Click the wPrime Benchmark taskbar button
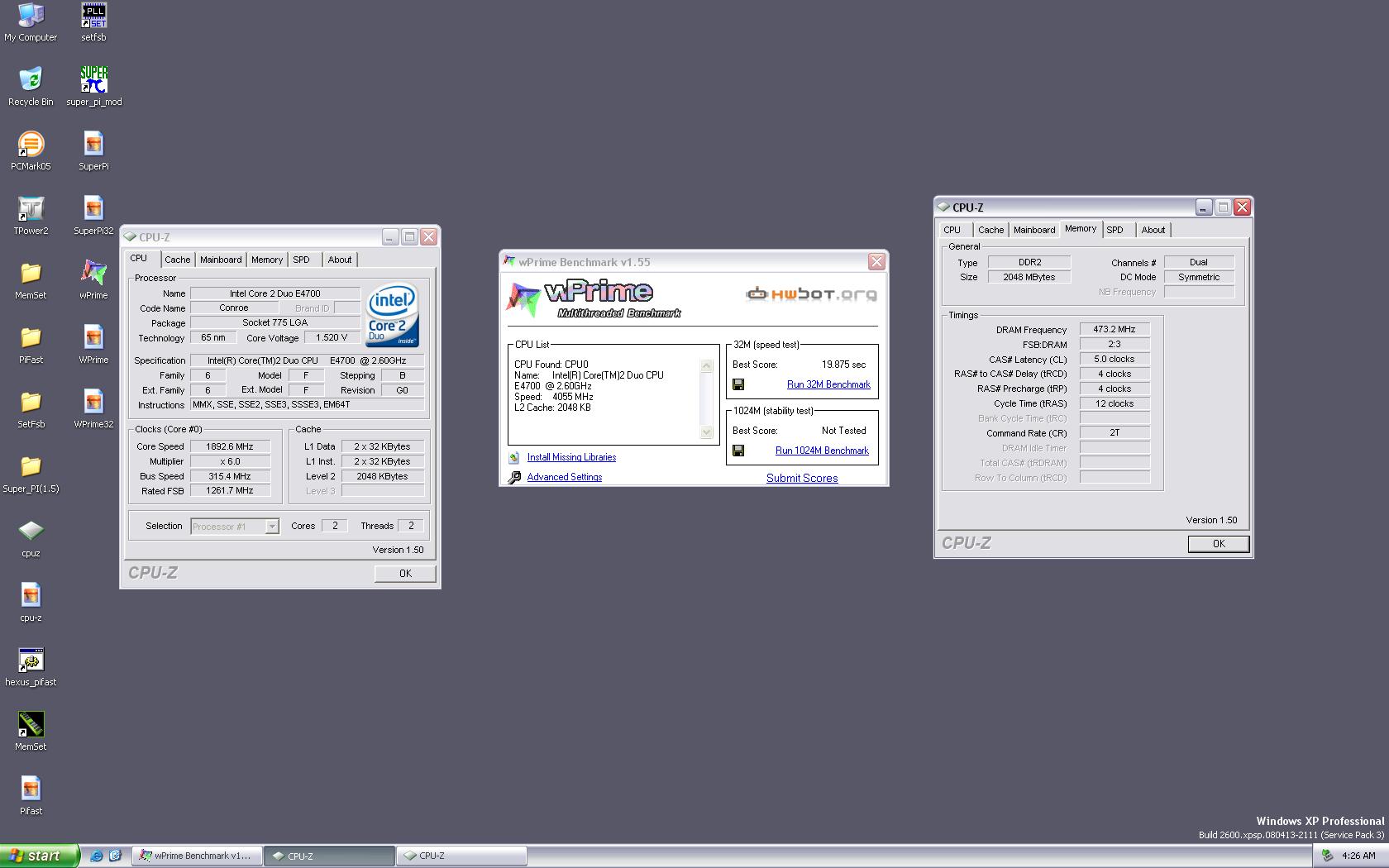This screenshot has height=868, width=1389. click(198, 856)
